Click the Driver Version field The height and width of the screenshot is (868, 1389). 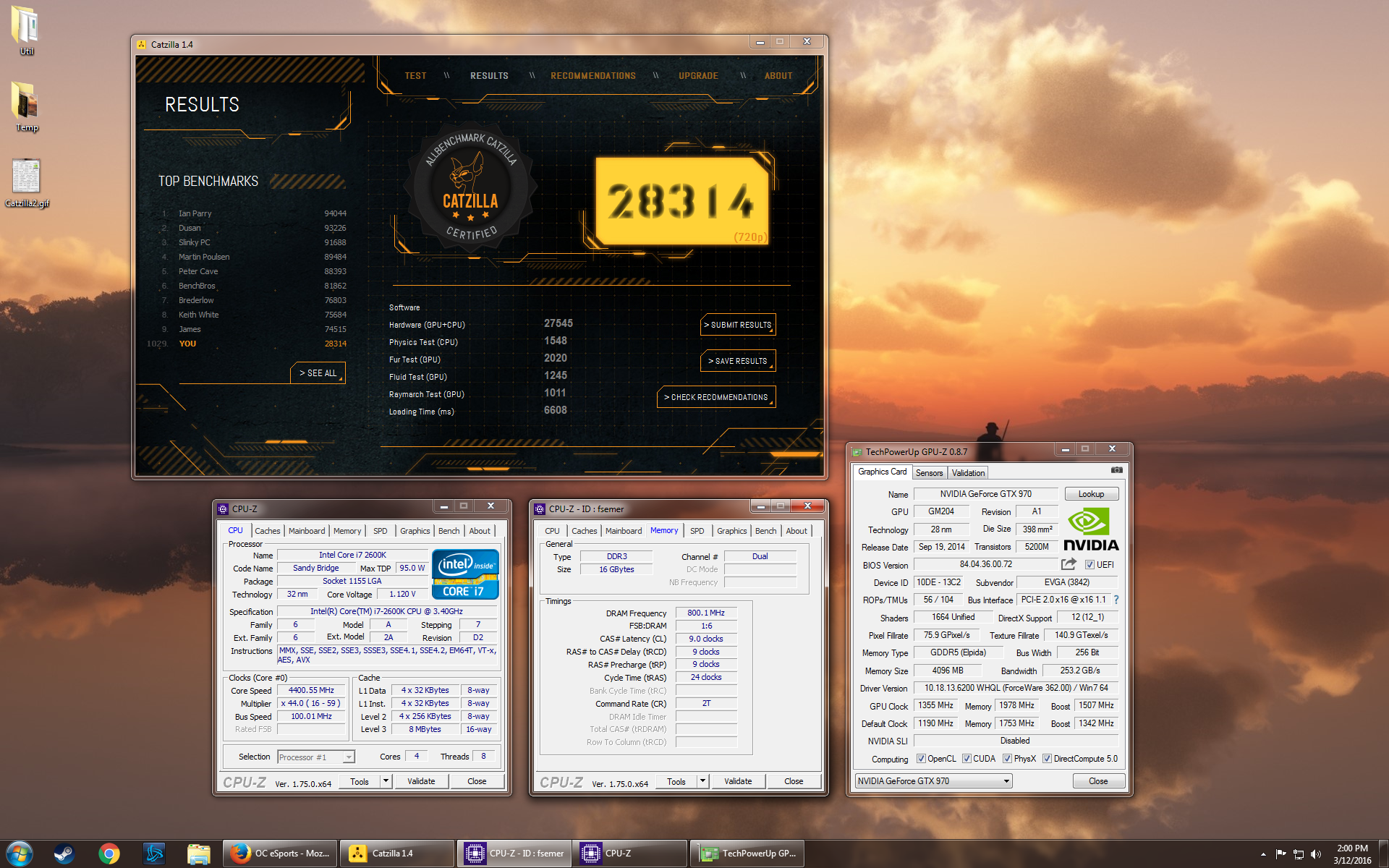coord(1016,688)
